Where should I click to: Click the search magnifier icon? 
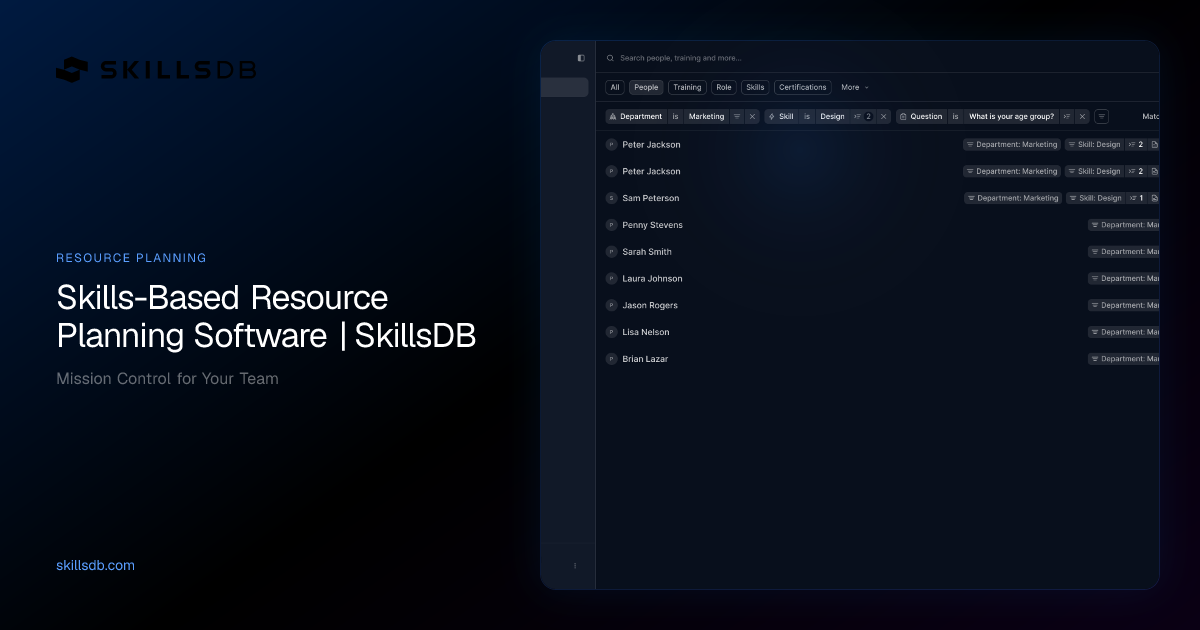pyautogui.click(x=610, y=58)
